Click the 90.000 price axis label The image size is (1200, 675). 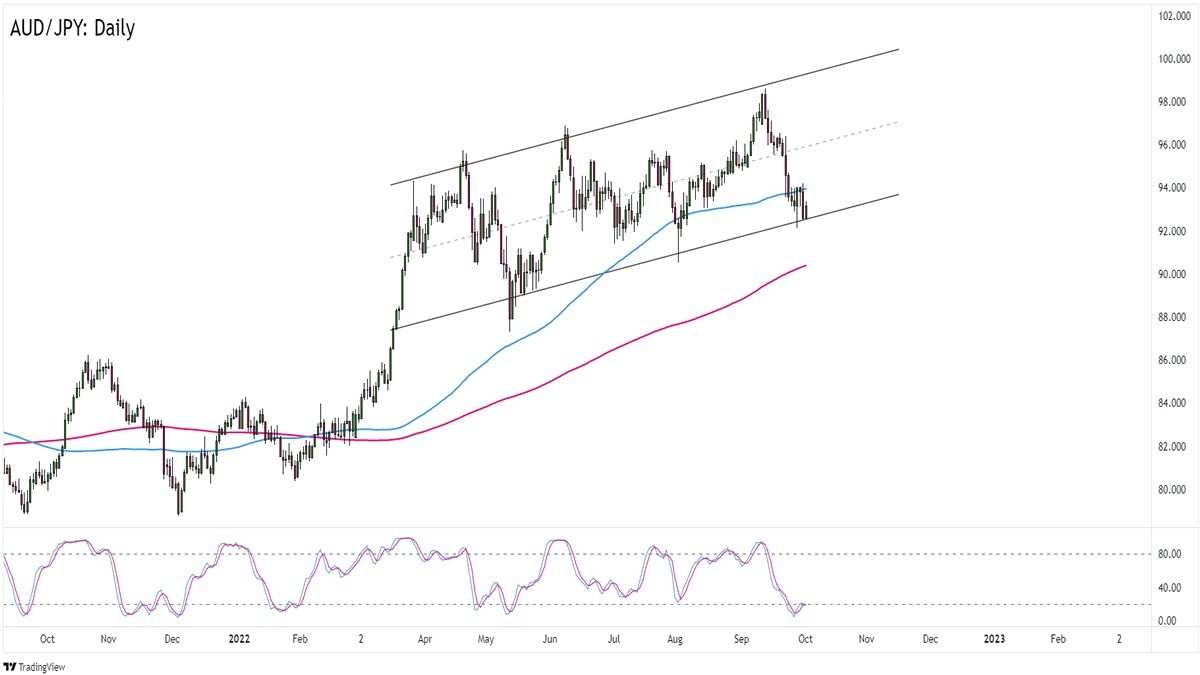click(1171, 274)
